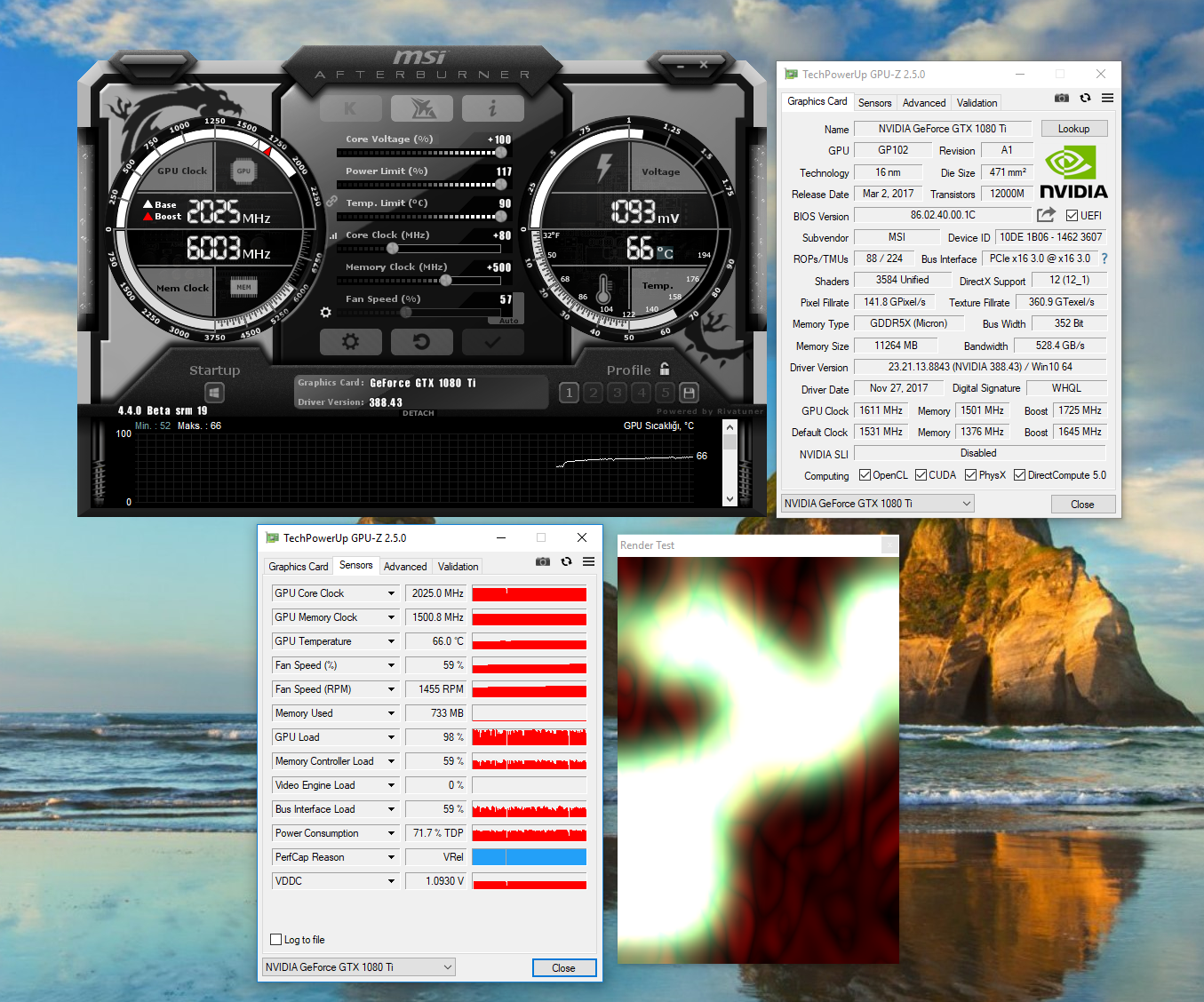Toggle the PhysX checkbox

[970, 475]
